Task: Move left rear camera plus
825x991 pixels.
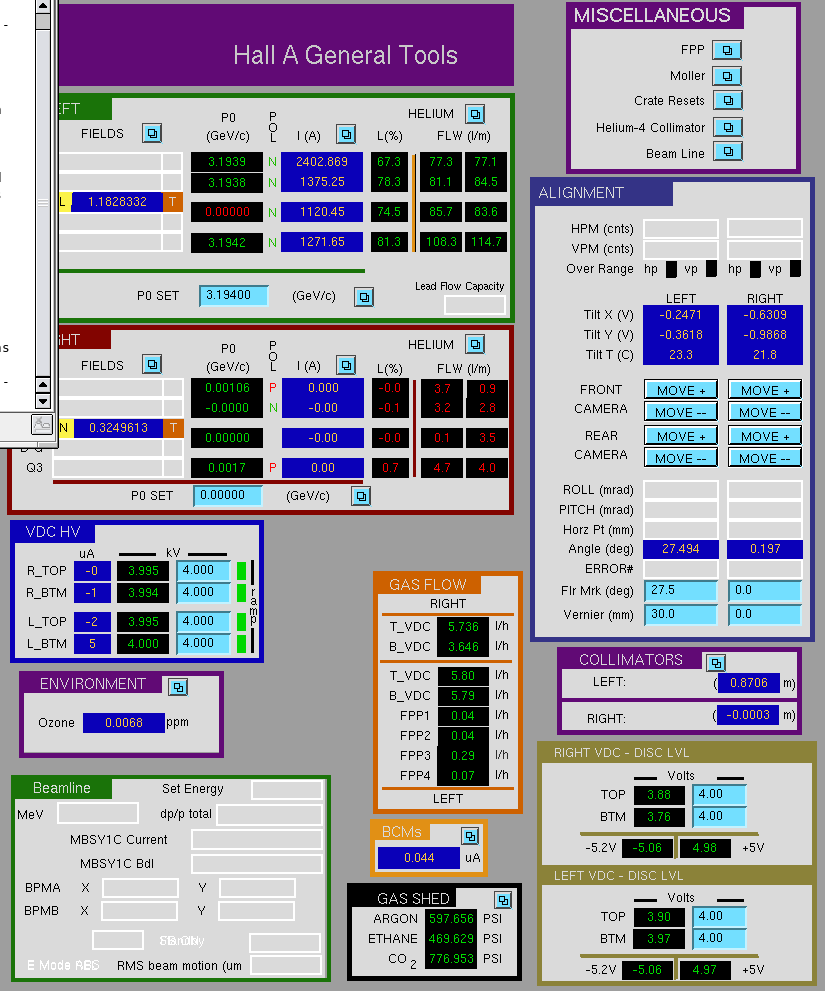Action: [x=681, y=436]
